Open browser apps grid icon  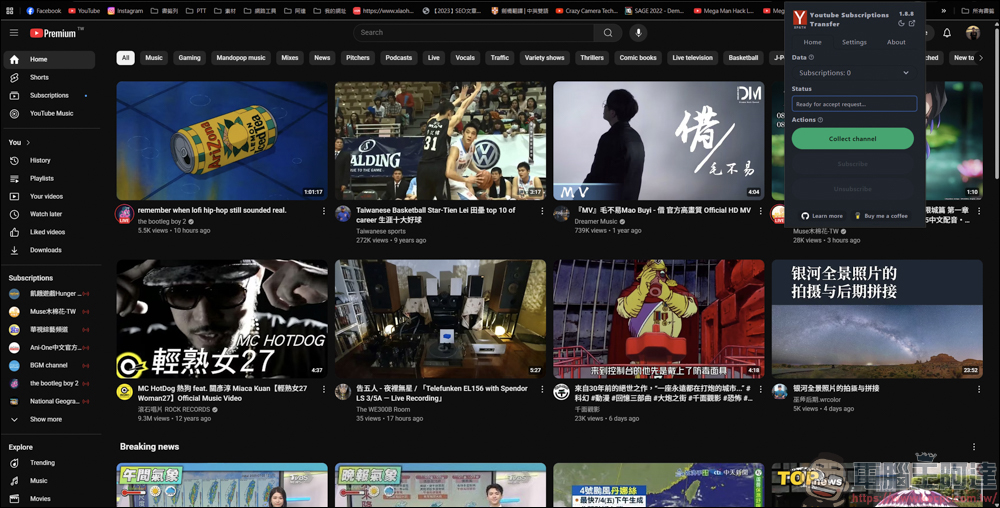[x=10, y=10]
